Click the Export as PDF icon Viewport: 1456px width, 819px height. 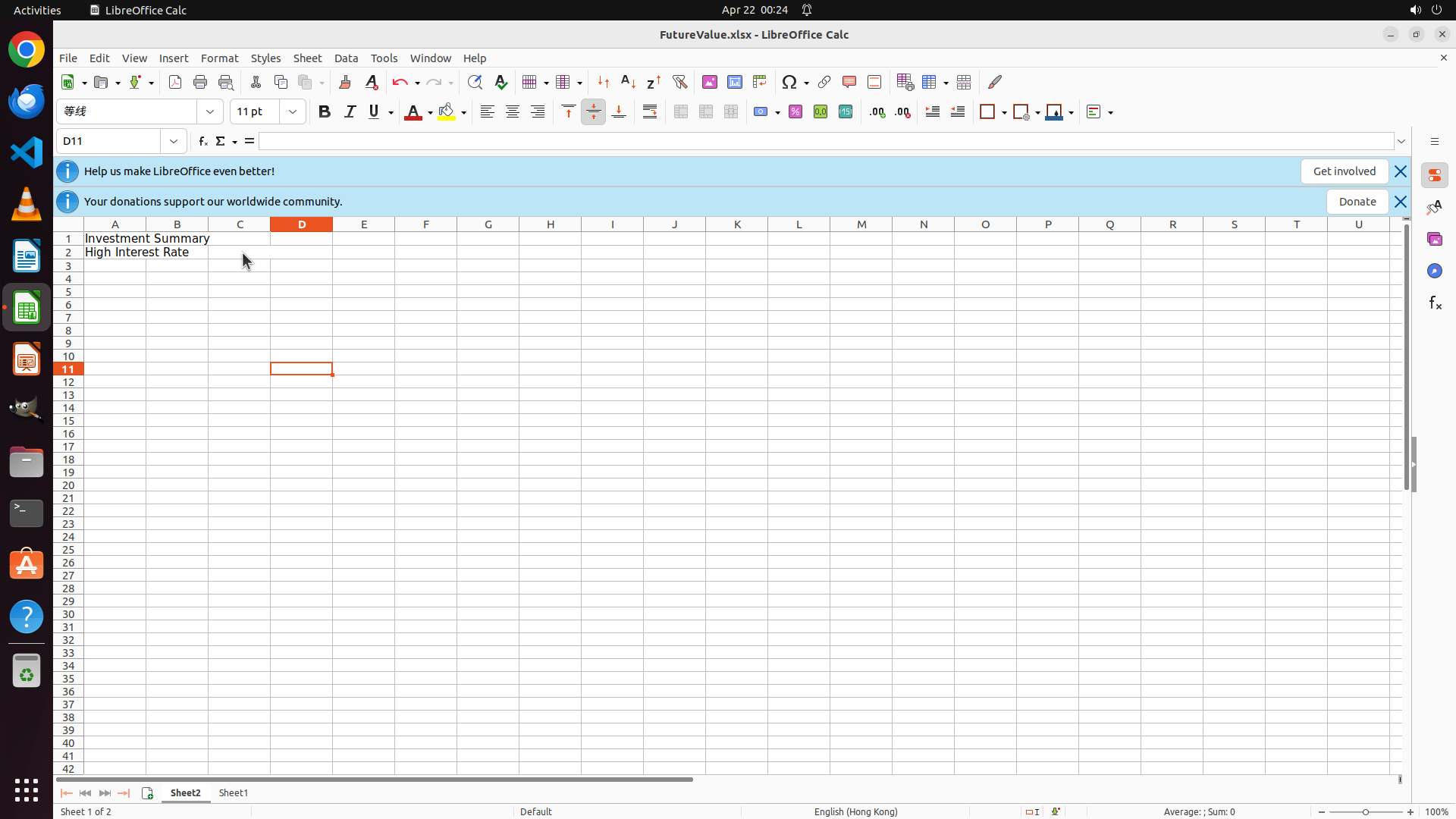pos(175,82)
